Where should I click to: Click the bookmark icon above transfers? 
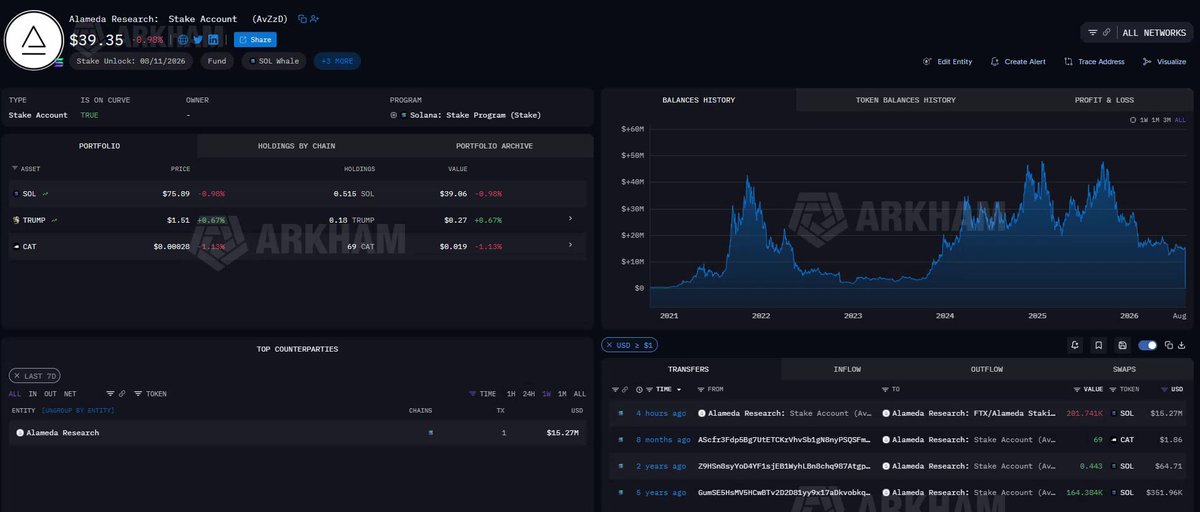pos(1099,345)
